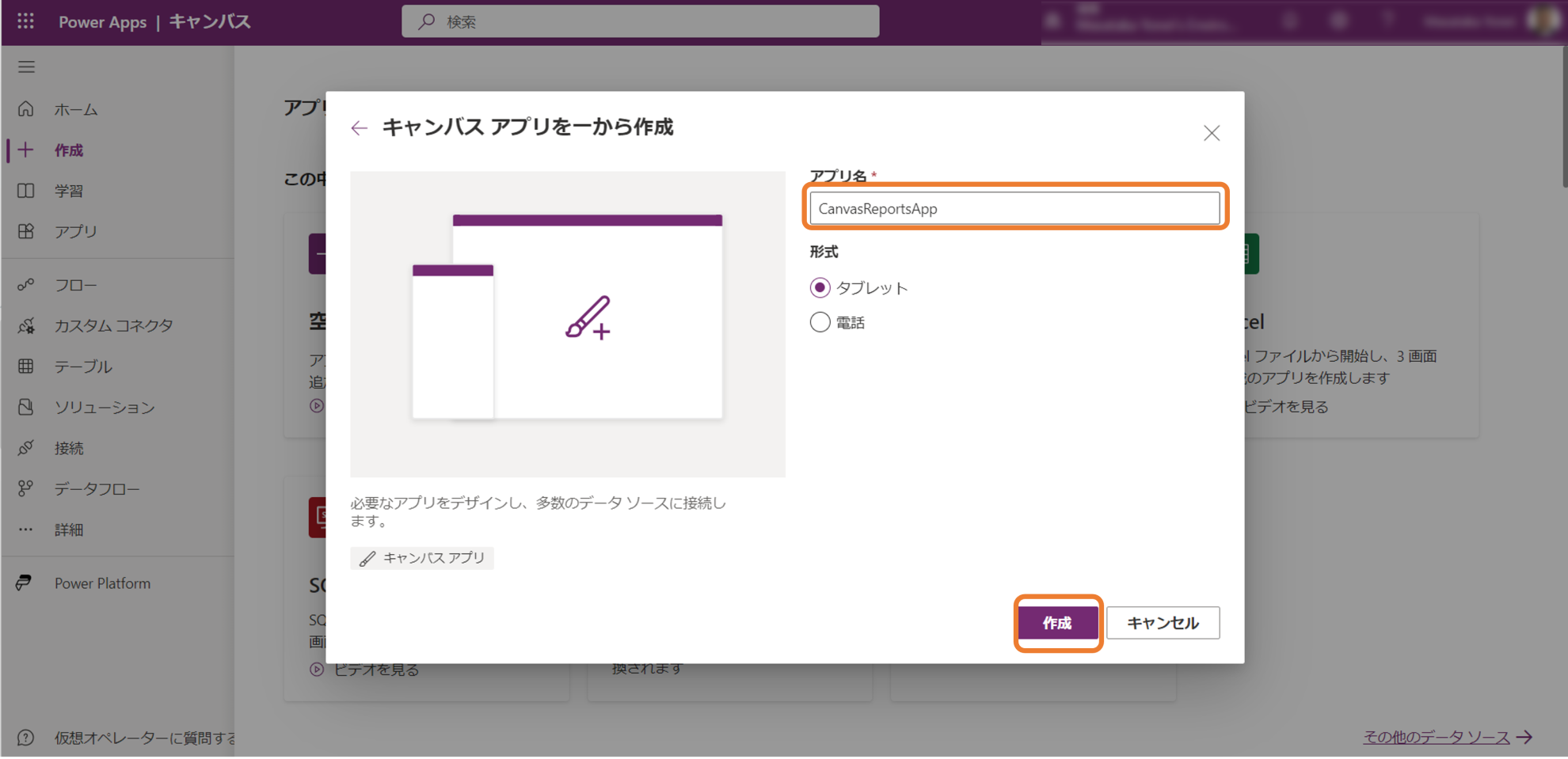Viewport: 1568px width, 759px height.
Task: Click the 接続 plug icon
Action: 26,448
